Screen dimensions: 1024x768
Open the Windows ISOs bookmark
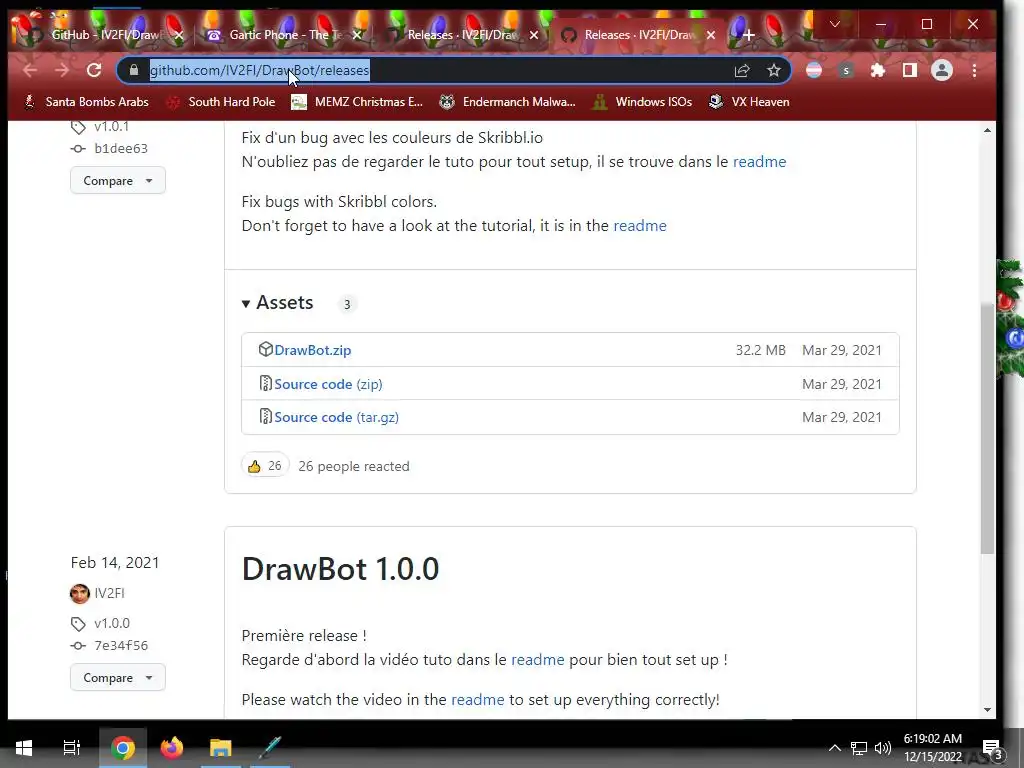pos(643,102)
